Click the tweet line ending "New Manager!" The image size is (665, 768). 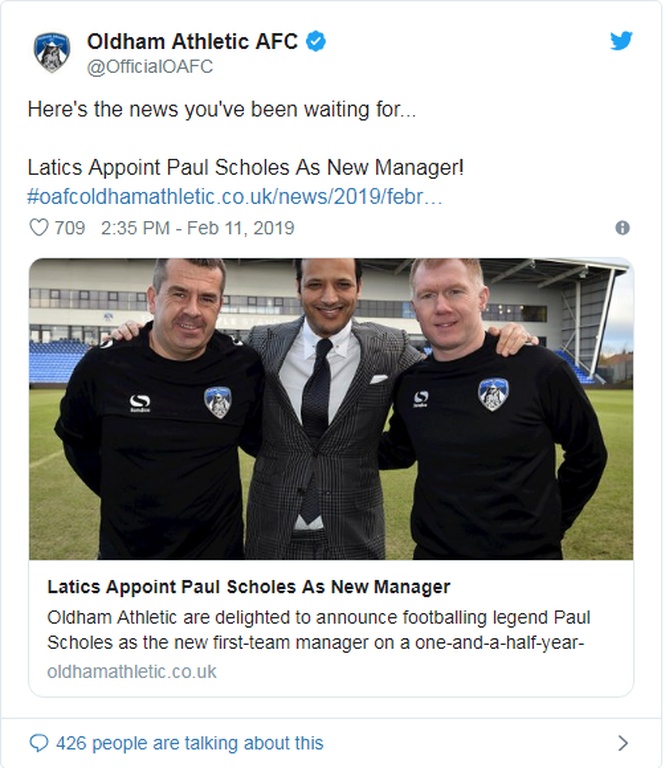245,167
